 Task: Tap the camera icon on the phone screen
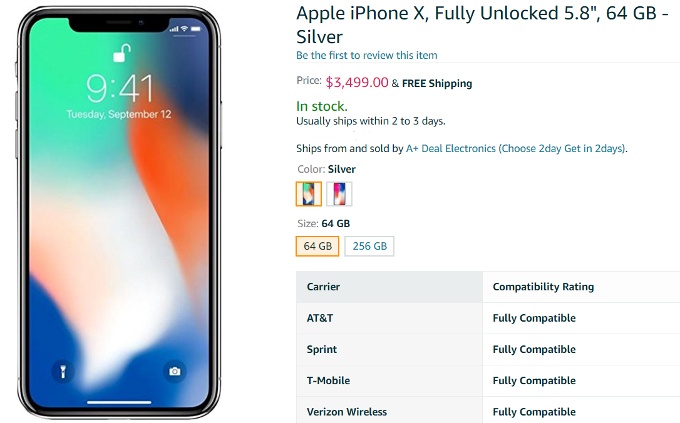click(x=175, y=372)
